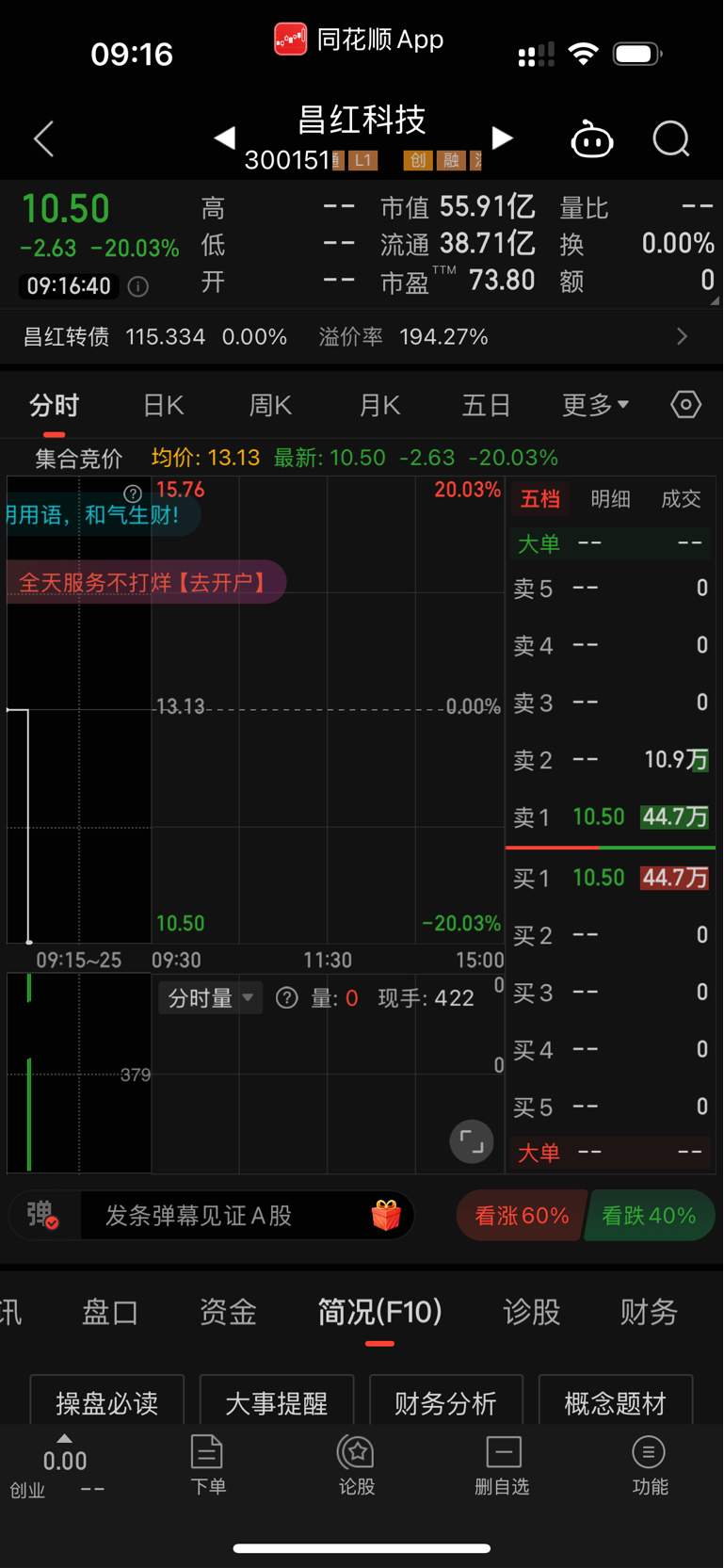Tap the 集合竞价 label

pos(79,459)
